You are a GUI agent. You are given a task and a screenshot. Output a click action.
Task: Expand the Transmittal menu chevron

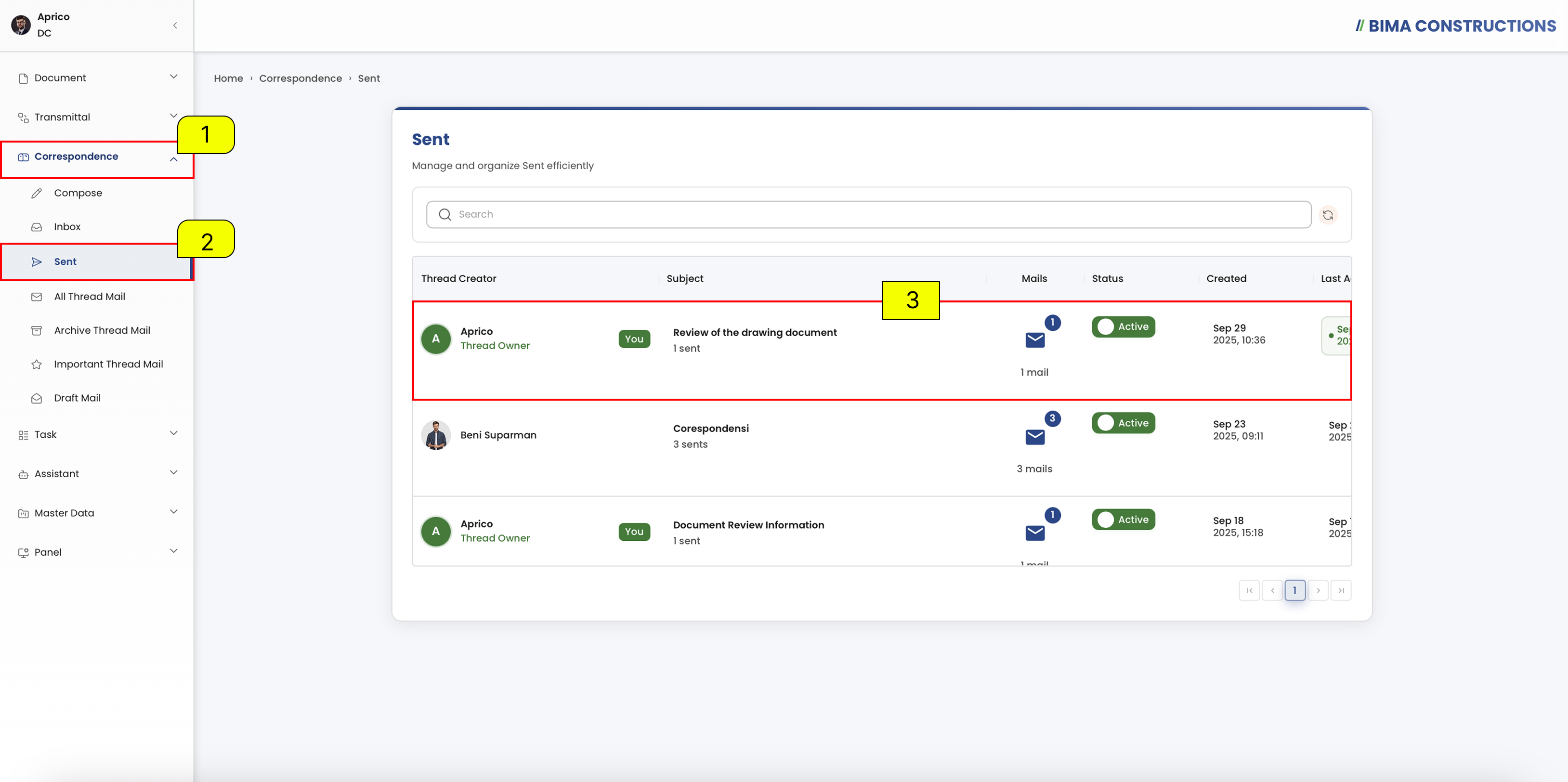coord(173,116)
